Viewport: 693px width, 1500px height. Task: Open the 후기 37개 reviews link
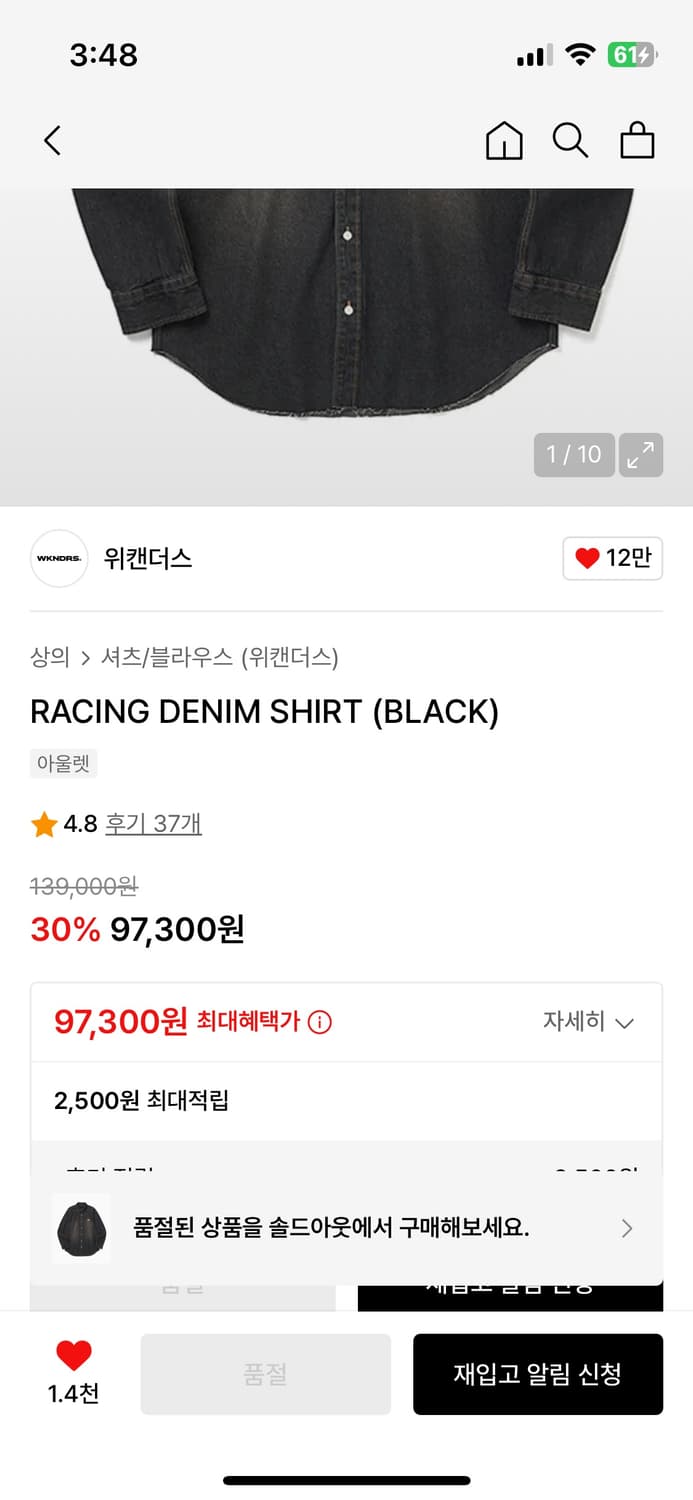coord(151,823)
